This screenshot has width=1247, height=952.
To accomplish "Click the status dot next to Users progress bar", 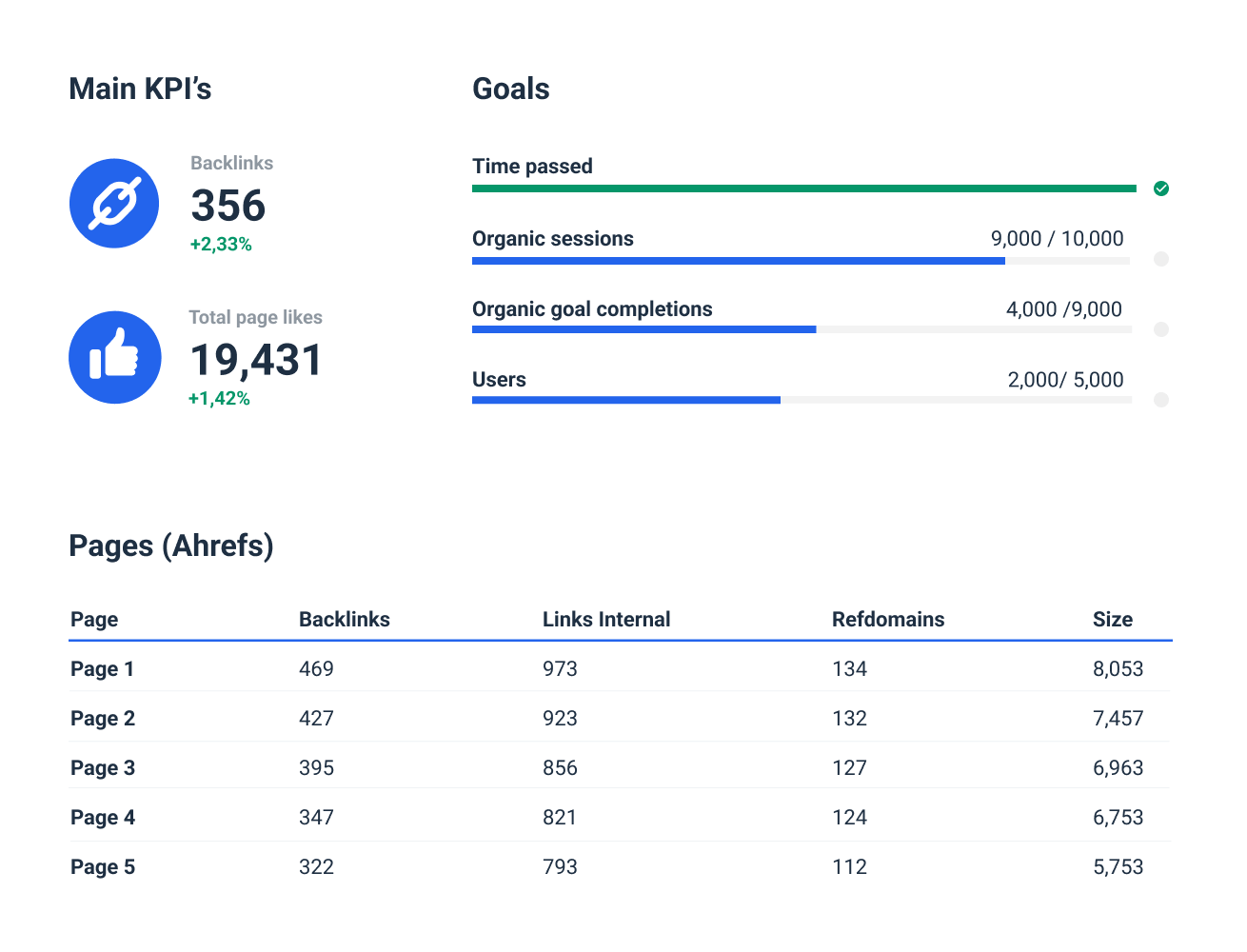I will (1161, 399).
